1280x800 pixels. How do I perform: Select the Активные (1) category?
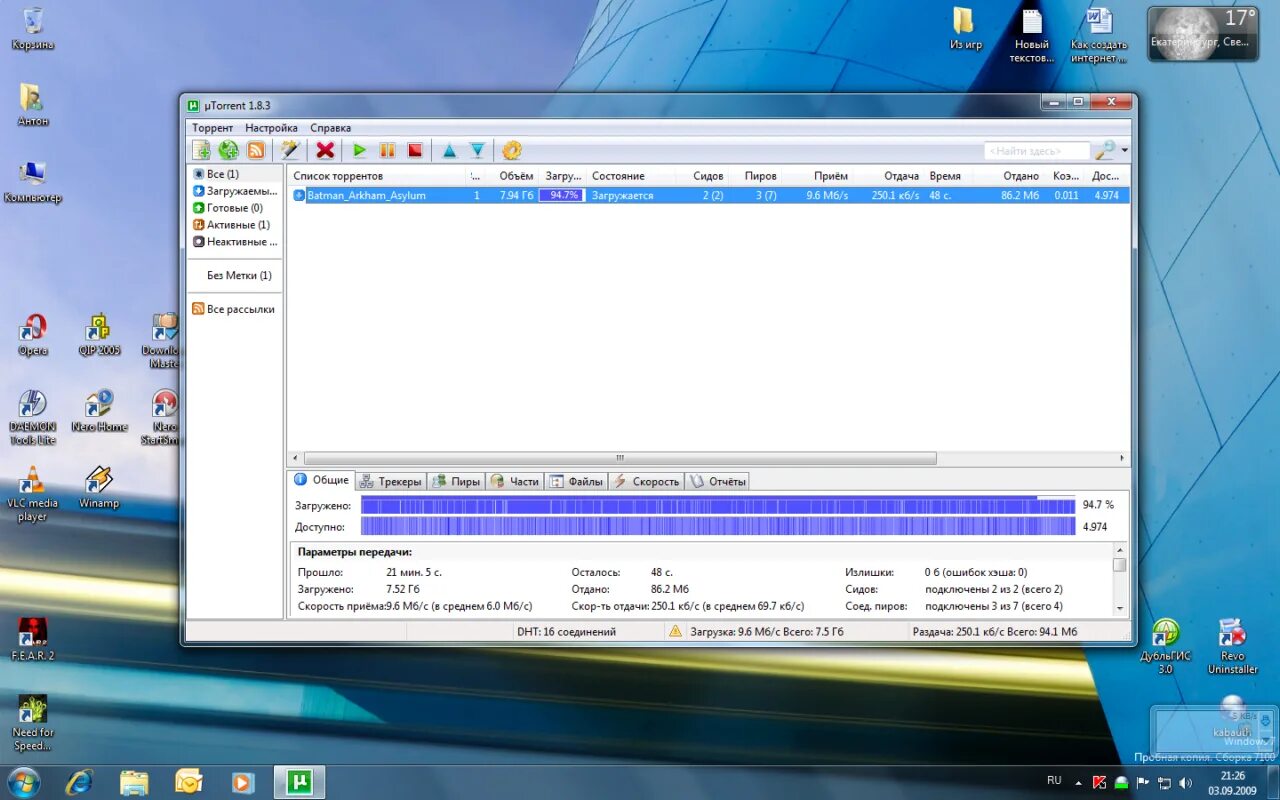coord(231,225)
